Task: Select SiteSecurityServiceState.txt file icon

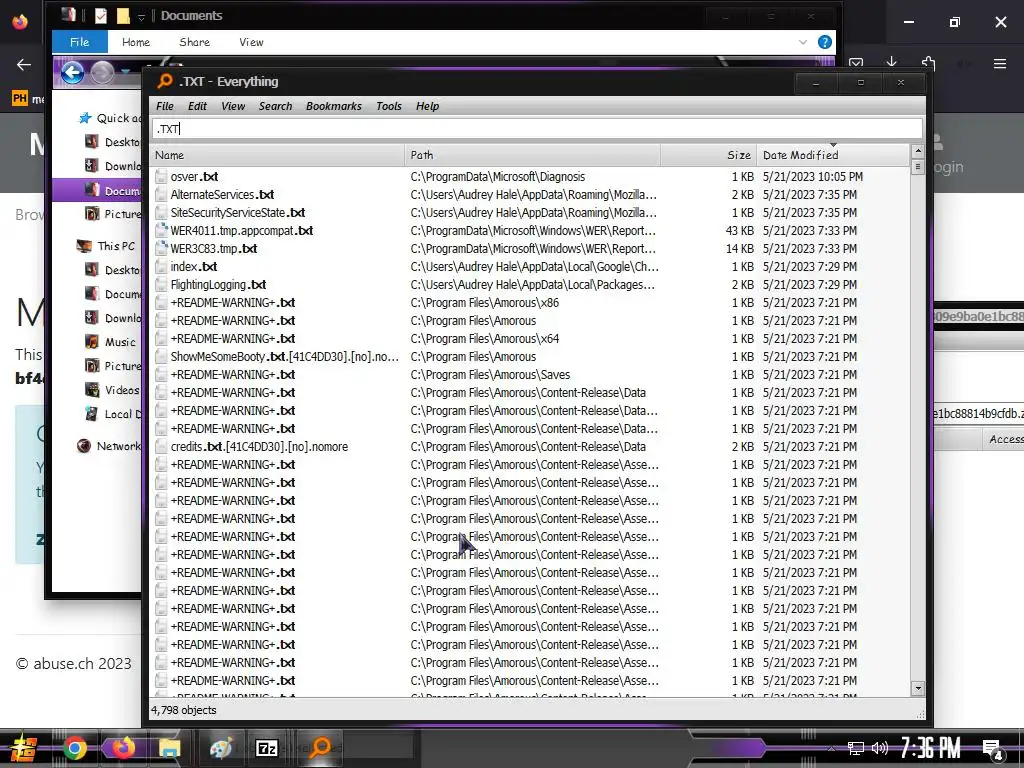Action: tap(161, 212)
